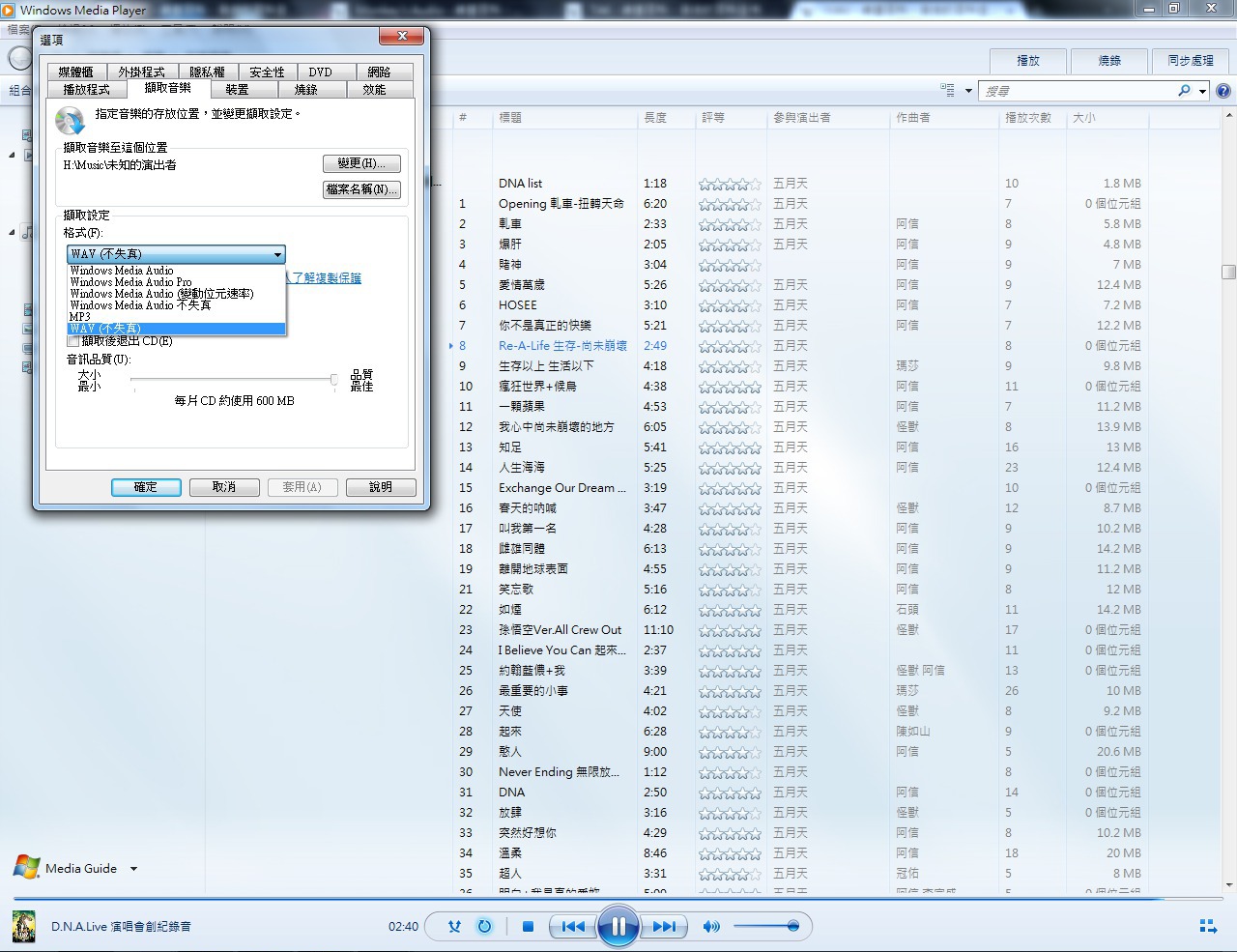Choose the highlighted WAV (不失真) list option

point(176,329)
